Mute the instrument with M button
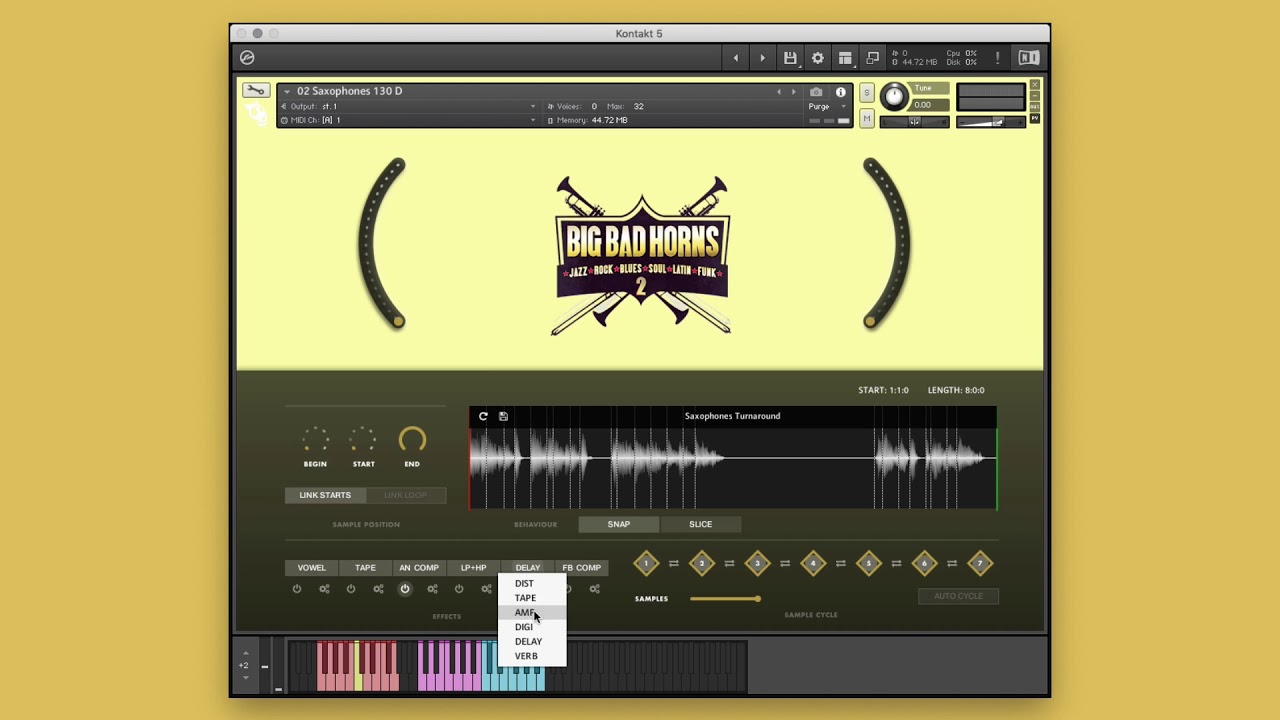Viewport: 1280px width, 720px height. pyautogui.click(x=867, y=119)
